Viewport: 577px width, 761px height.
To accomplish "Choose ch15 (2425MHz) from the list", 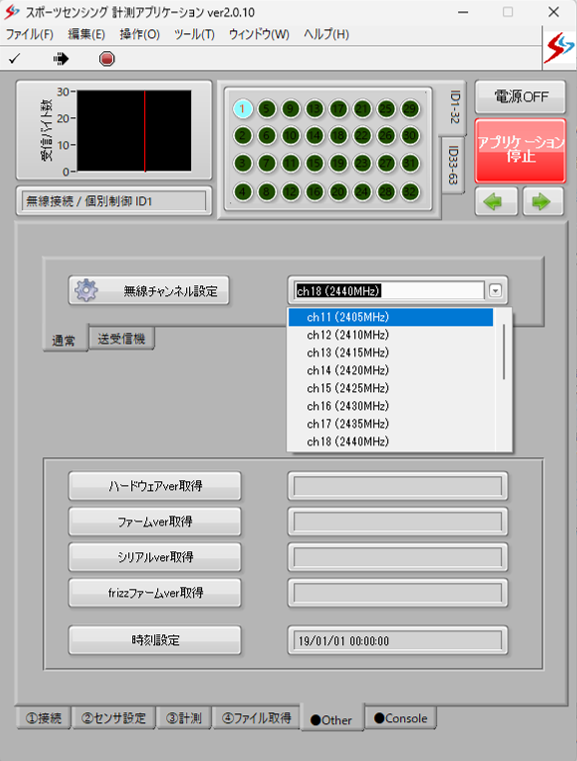I will (391, 388).
